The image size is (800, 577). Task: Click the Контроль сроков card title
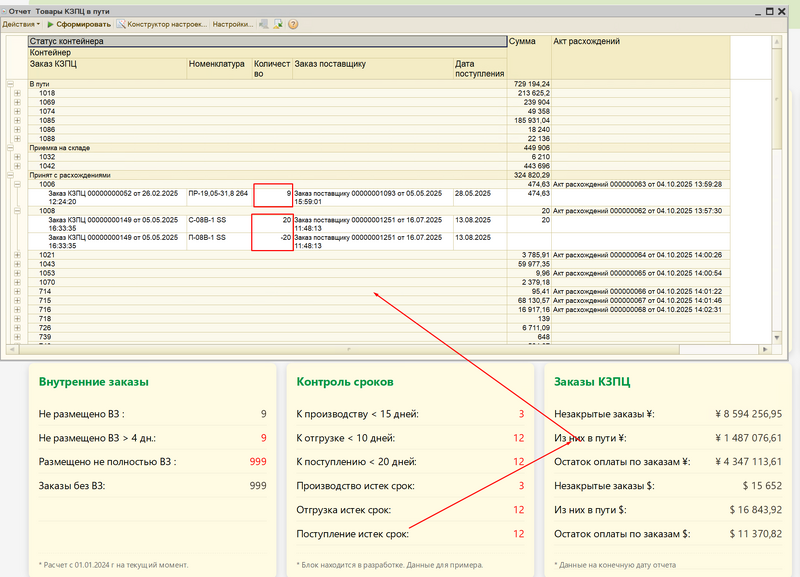(345, 382)
